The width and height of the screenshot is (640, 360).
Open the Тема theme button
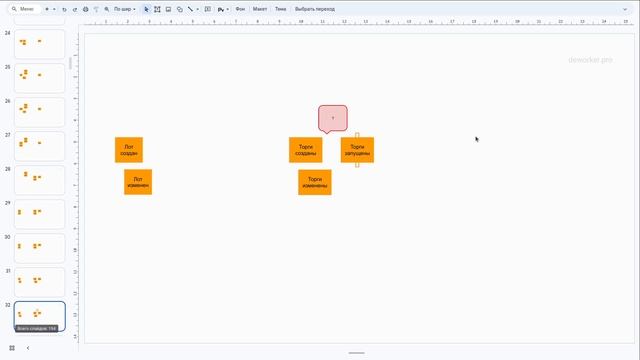[x=280, y=9]
